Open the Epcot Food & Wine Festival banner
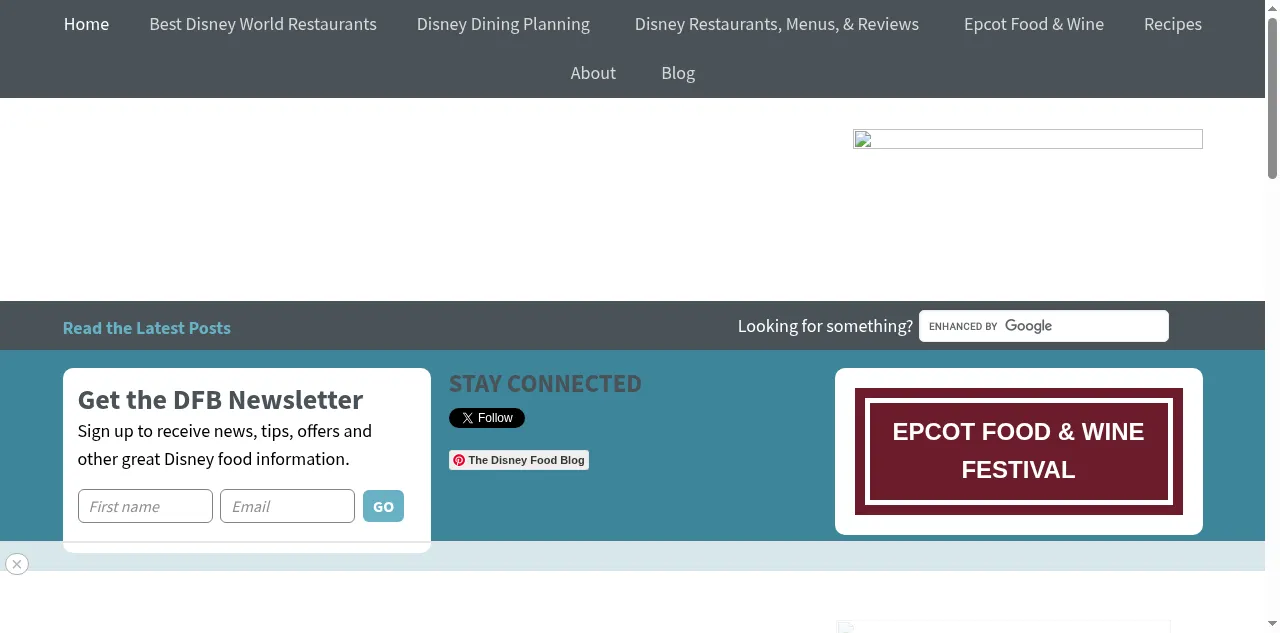Image resolution: width=1280 pixels, height=633 pixels. [x=1019, y=451]
